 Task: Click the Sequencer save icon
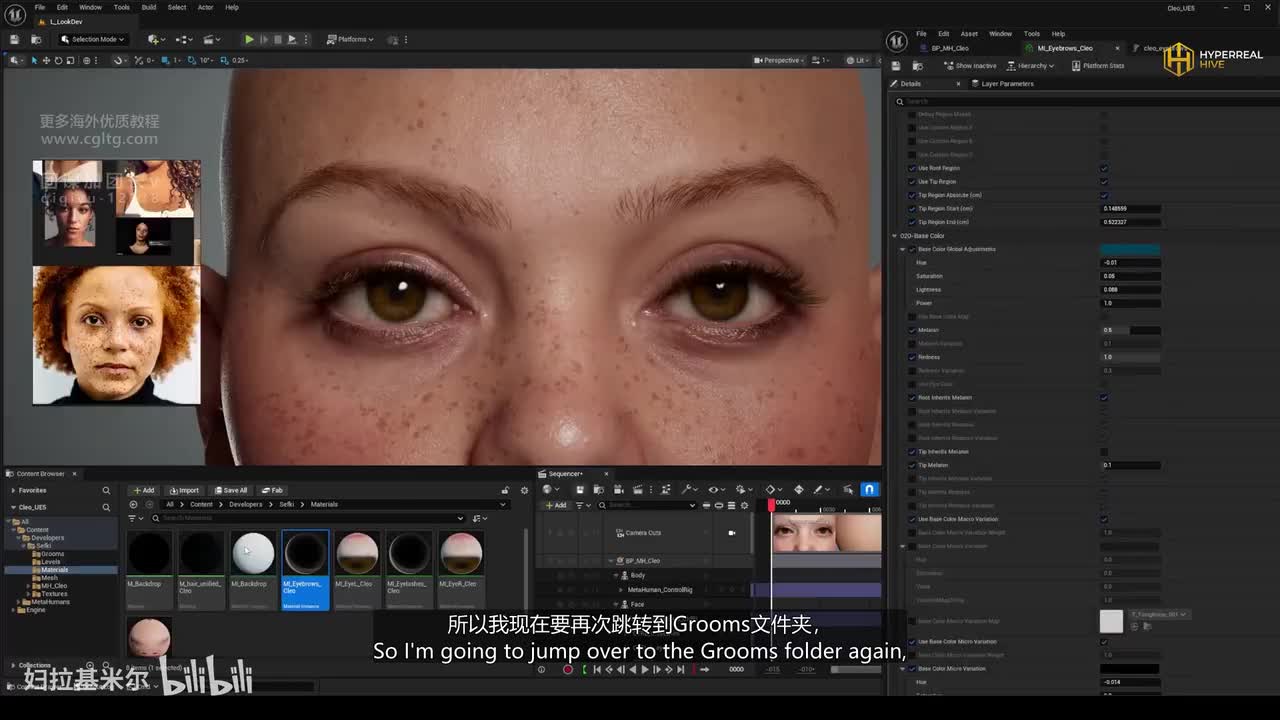(580, 490)
